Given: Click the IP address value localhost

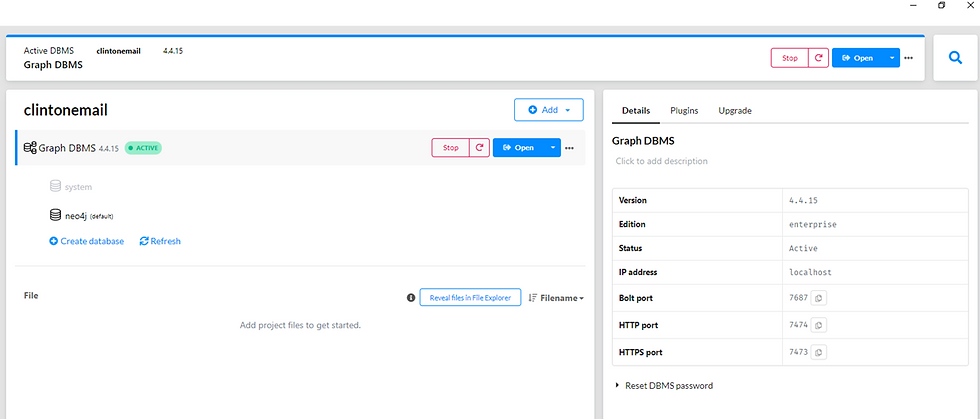Looking at the screenshot, I should coord(810,273).
